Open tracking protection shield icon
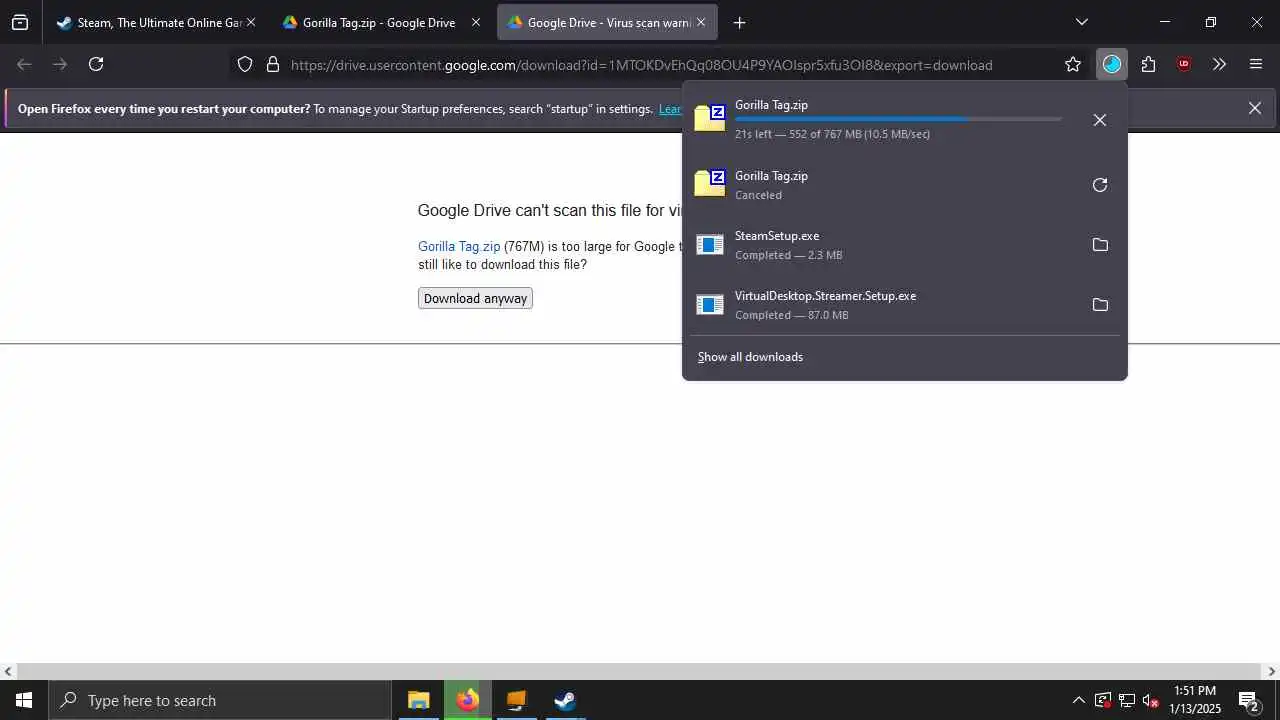The image size is (1280, 720). tap(245, 64)
